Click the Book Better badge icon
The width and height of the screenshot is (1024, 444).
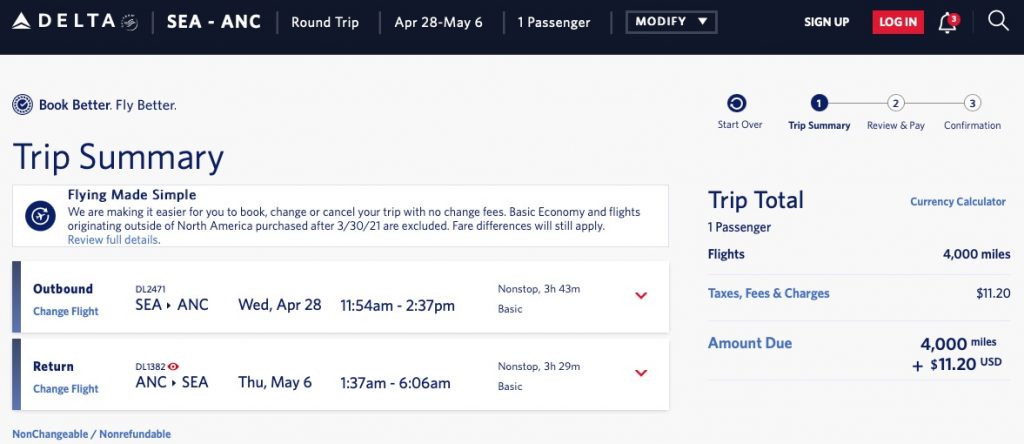tap(22, 104)
